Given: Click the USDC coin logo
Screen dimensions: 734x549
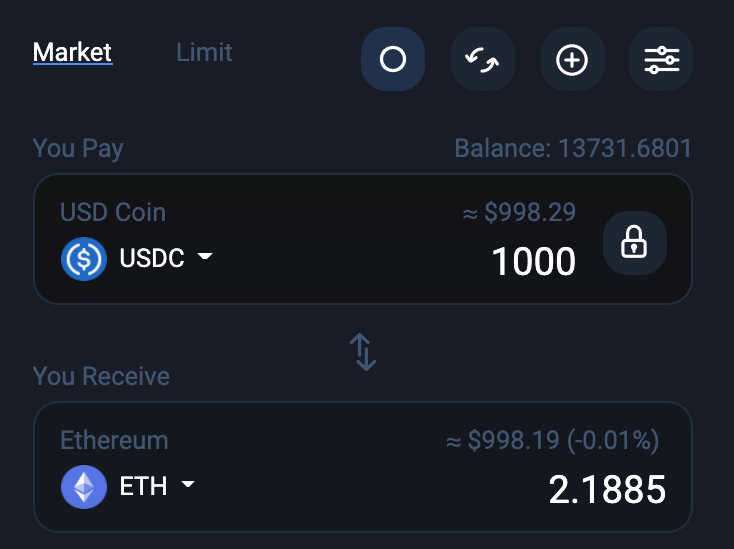Looking at the screenshot, I should coord(84,259).
